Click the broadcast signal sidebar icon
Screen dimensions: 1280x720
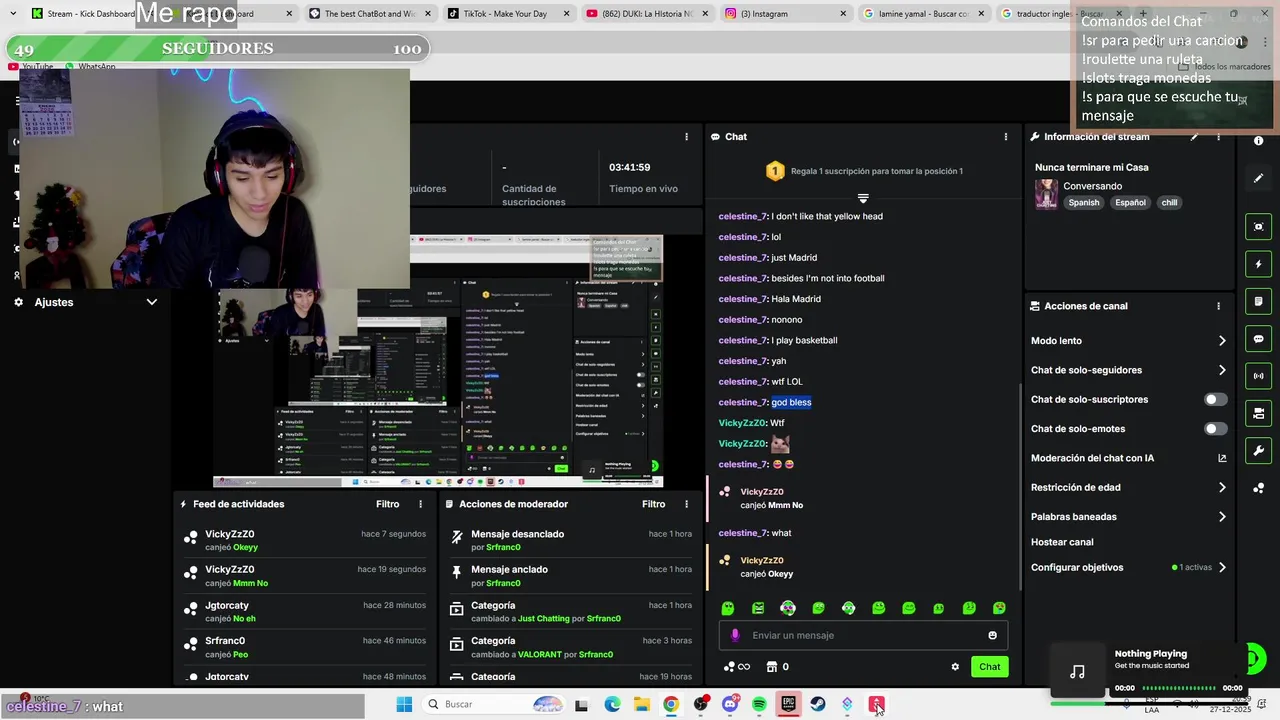pos(1258,376)
